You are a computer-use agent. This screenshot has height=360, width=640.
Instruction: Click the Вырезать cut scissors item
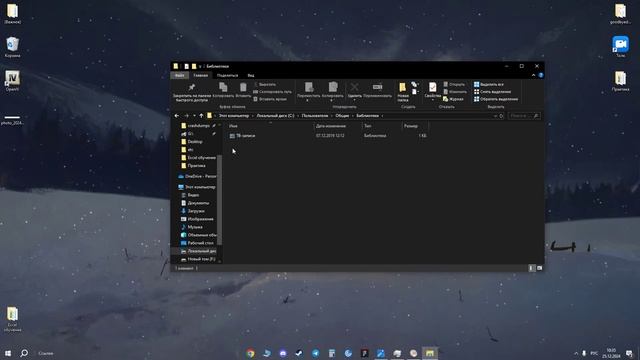tap(265, 84)
